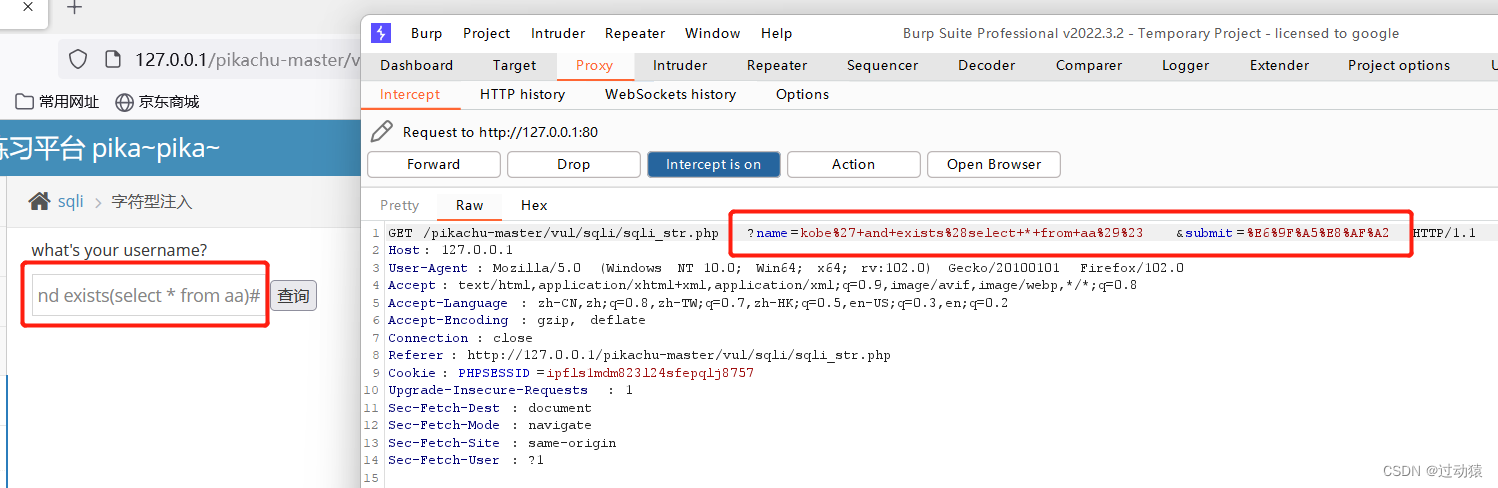Open the 京东商城 bookmark
1498x488 pixels.
pyautogui.click(x=158, y=101)
